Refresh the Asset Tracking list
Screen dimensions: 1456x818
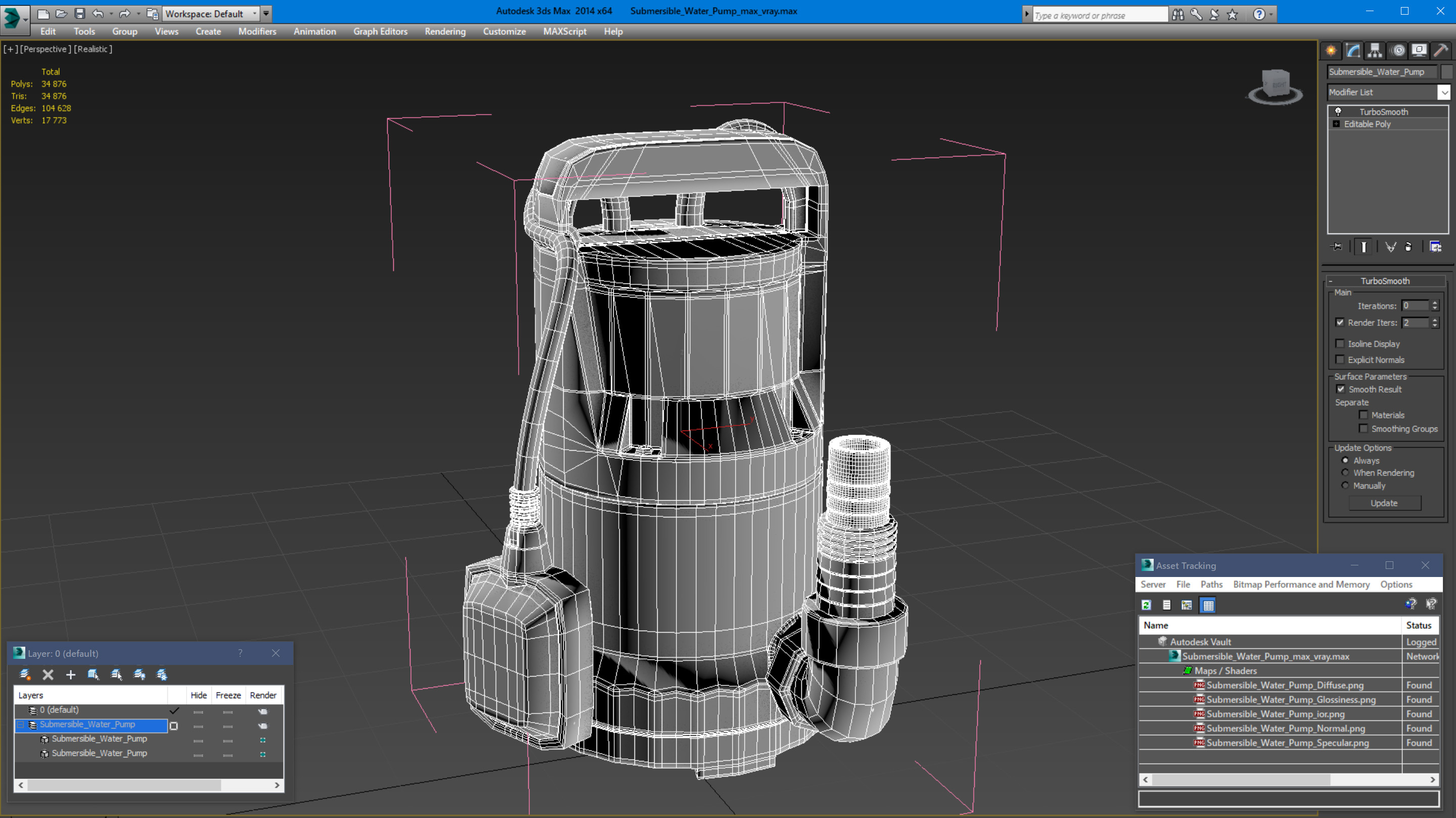pyautogui.click(x=1146, y=605)
